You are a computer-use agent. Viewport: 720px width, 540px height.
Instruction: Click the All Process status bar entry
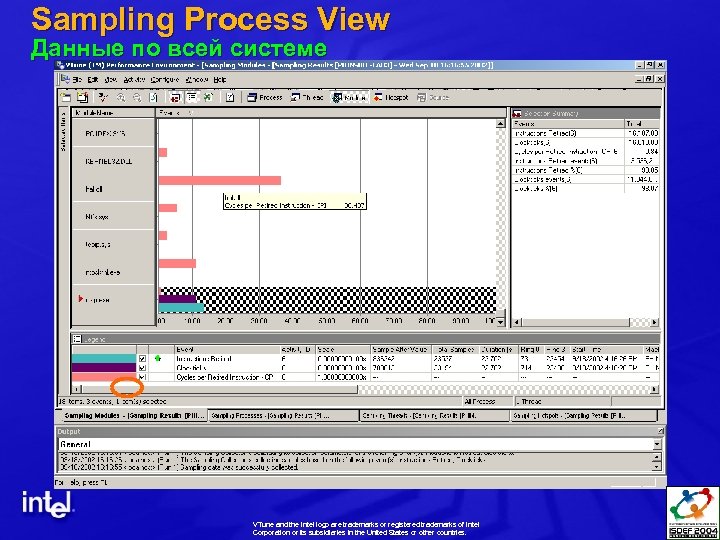[487, 401]
